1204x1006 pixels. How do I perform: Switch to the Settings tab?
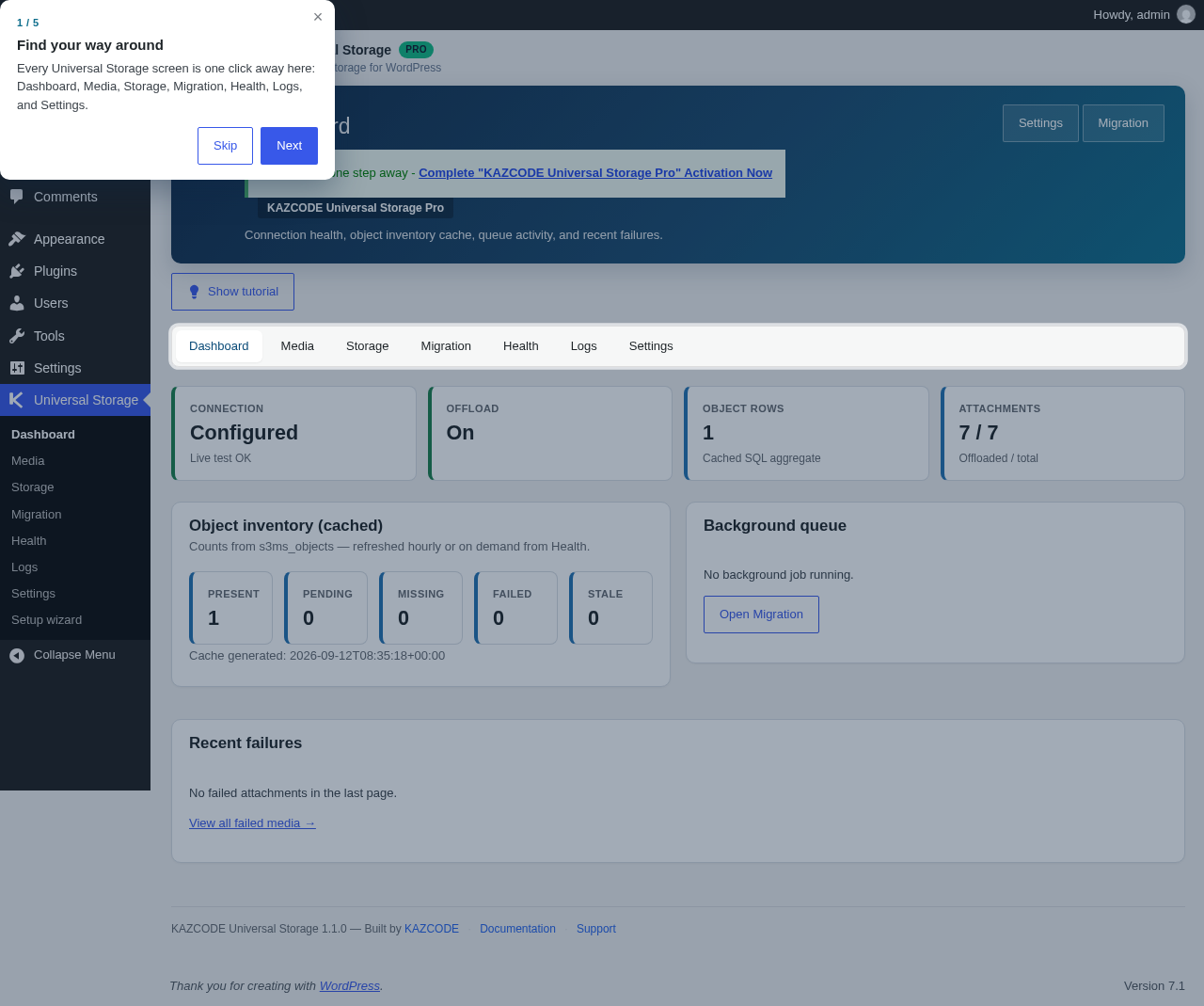[x=651, y=346]
